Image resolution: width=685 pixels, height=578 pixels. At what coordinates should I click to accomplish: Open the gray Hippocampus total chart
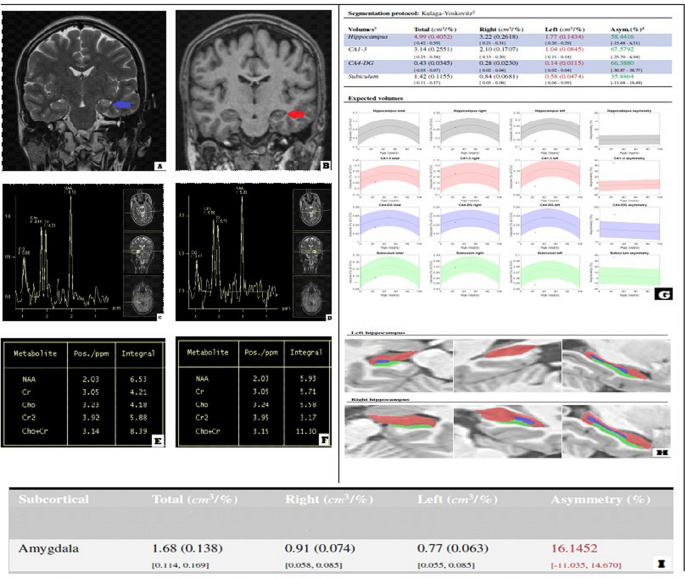pyautogui.click(x=385, y=131)
